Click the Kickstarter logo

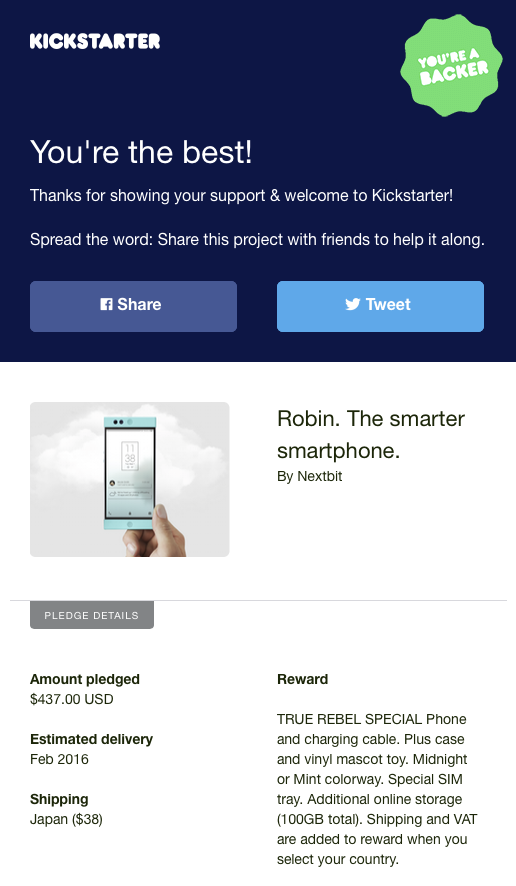point(95,41)
